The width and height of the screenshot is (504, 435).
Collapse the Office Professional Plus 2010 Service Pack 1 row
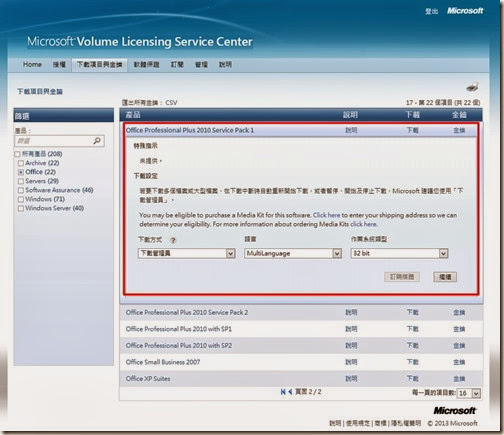point(190,130)
